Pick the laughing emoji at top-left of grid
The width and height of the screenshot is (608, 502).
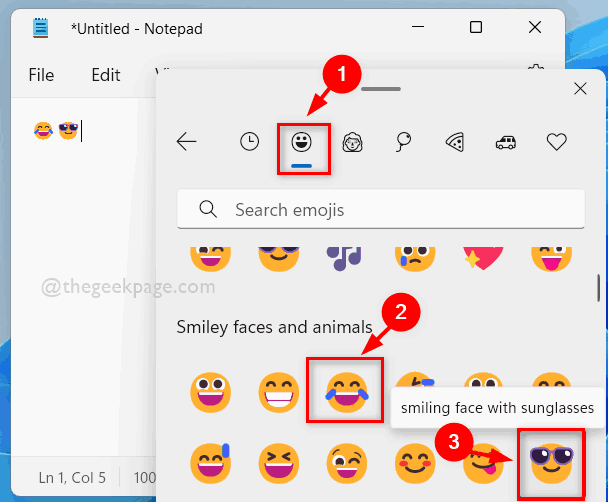click(x=211, y=259)
